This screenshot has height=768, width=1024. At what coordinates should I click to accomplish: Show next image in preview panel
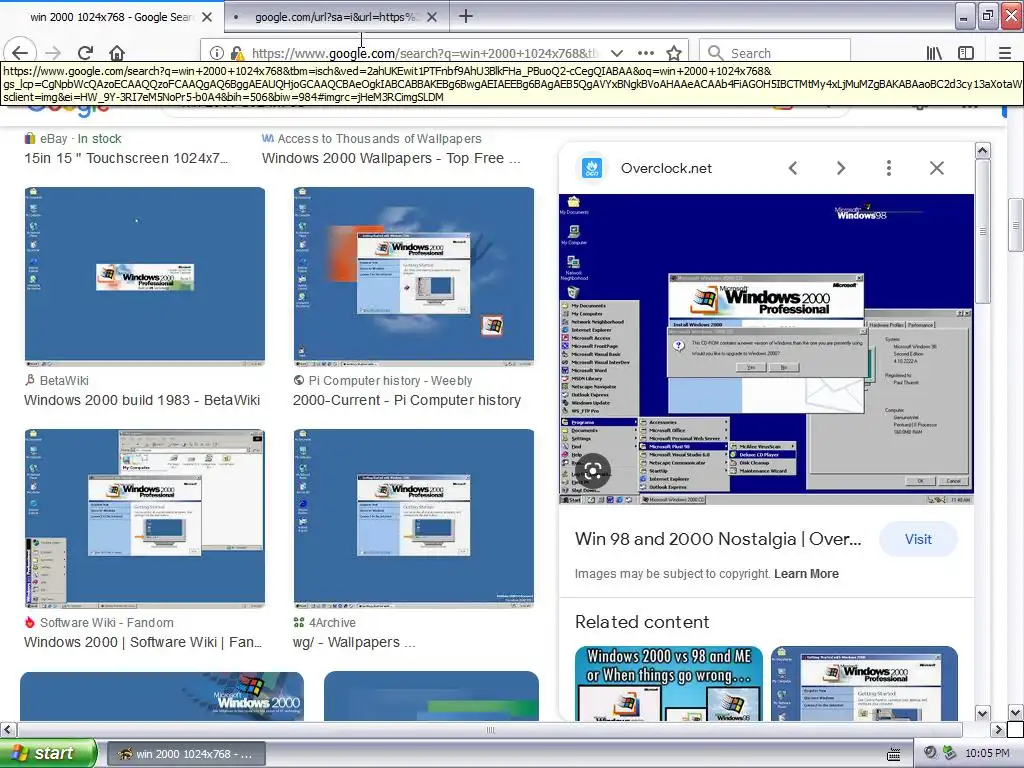point(841,168)
